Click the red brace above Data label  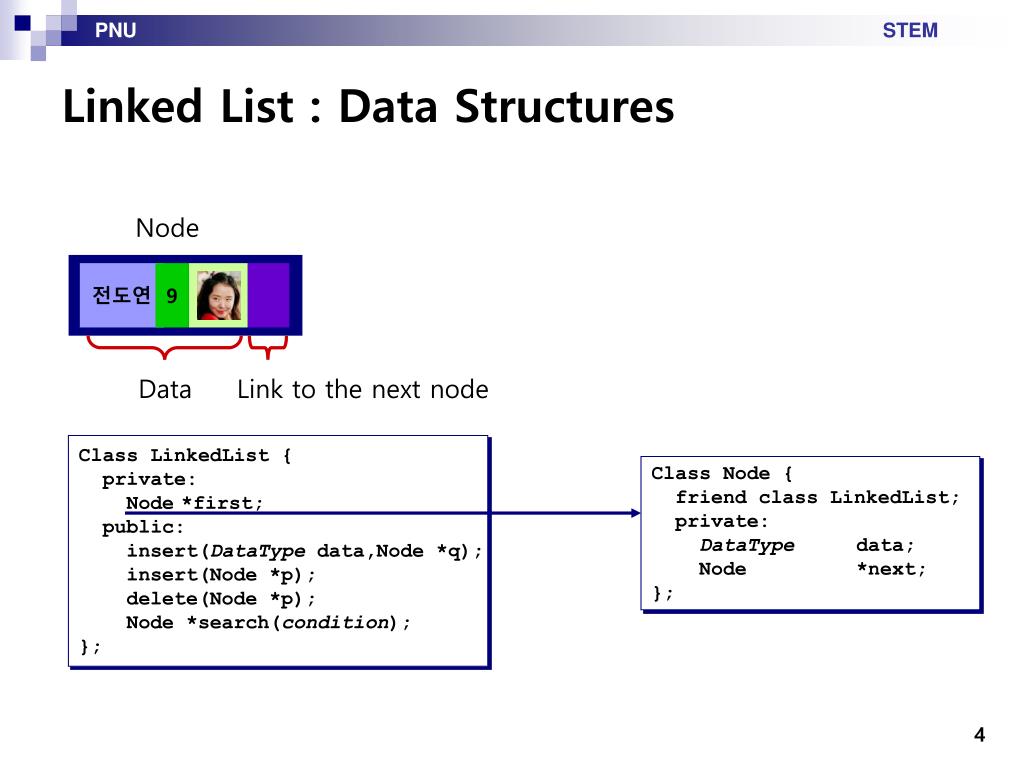[165, 347]
